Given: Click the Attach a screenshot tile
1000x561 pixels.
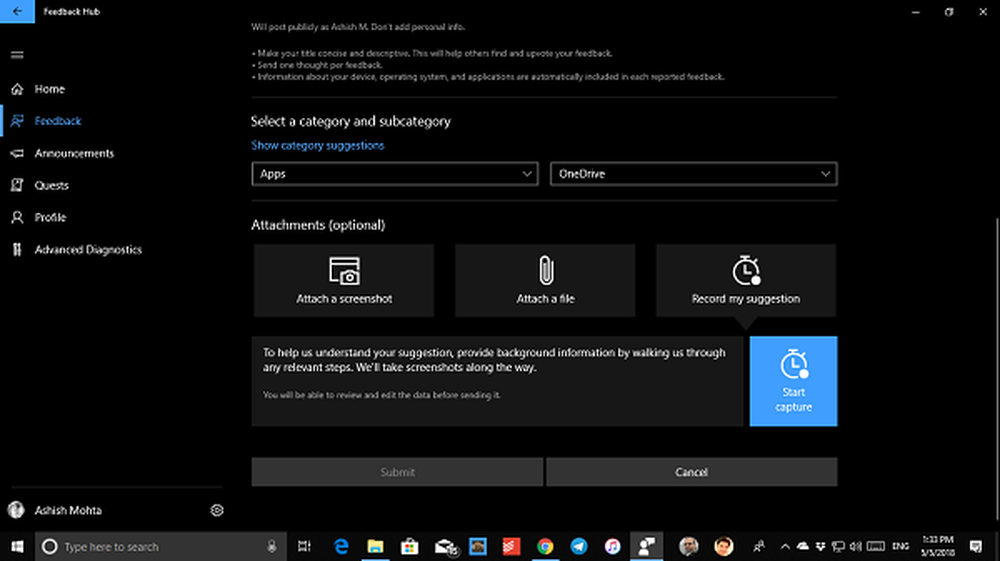Looking at the screenshot, I should coord(343,280).
